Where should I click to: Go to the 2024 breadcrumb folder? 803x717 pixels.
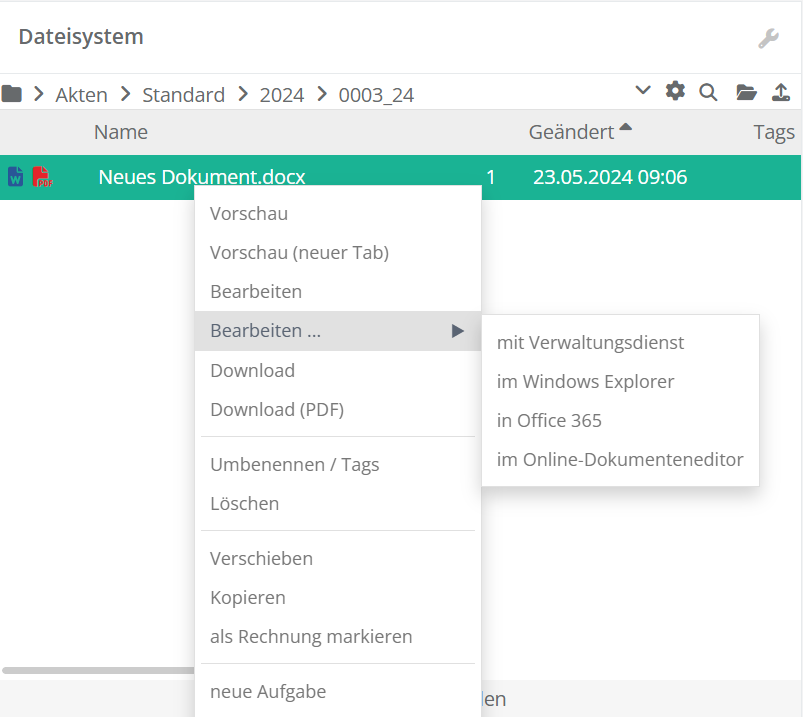pos(281,95)
